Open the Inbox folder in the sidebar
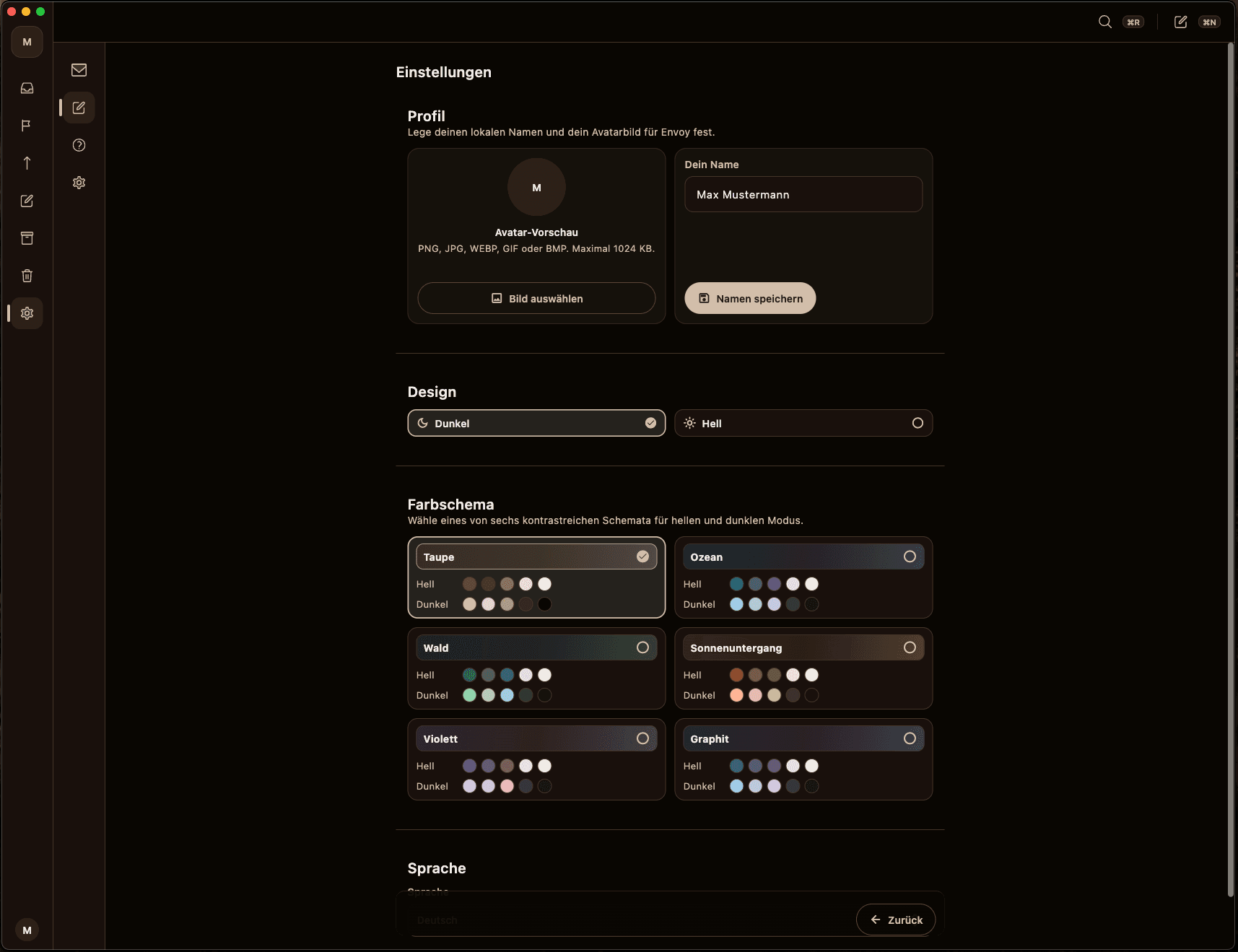1238x952 pixels. (27, 88)
